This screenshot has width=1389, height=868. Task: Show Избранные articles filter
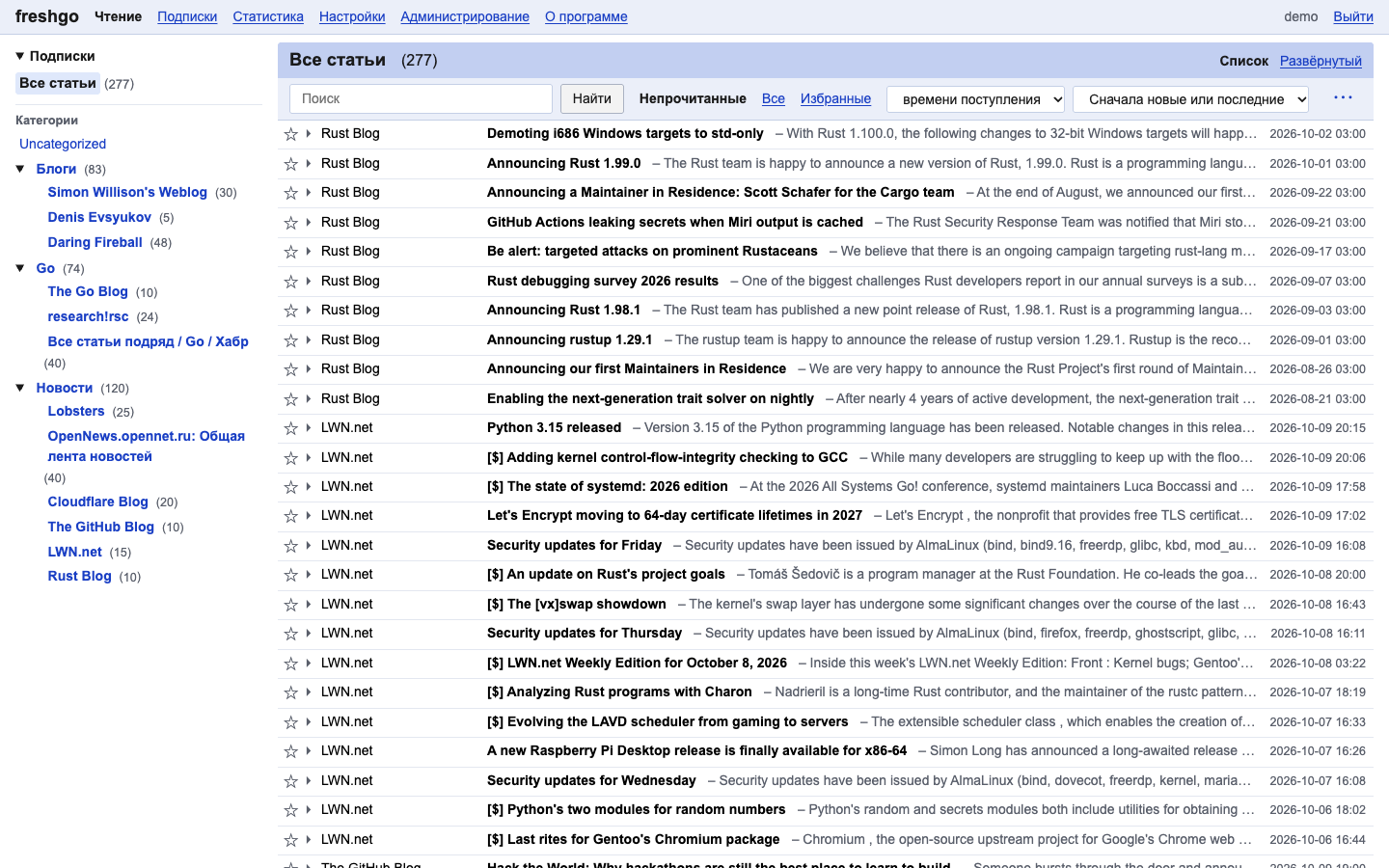pyautogui.click(x=835, y=98)
